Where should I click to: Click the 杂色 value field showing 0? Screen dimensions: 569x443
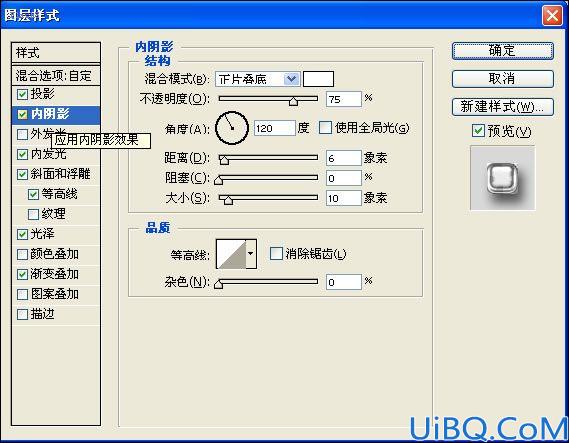coord(344,282)
